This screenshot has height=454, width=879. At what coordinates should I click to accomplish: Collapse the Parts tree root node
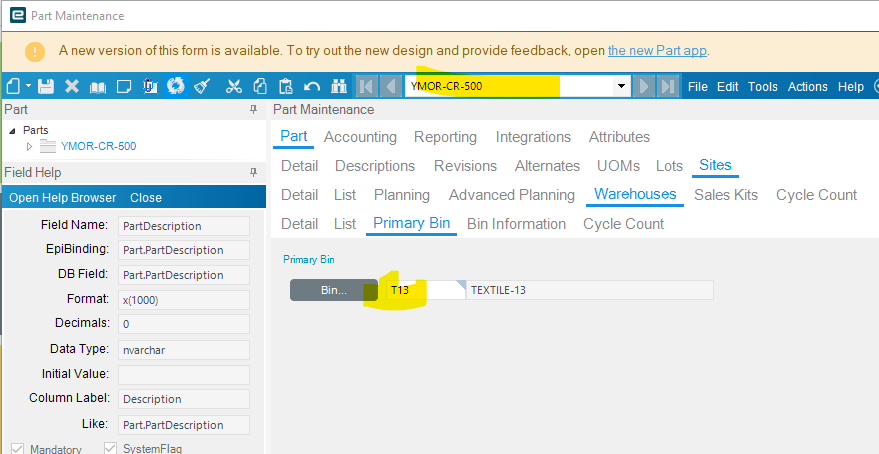[x=12, y=131]
